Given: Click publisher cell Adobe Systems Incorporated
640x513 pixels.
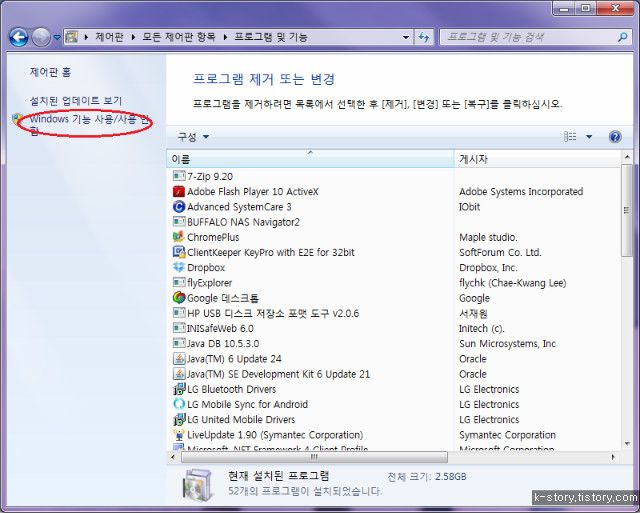Looking at the screenshot, I should coord(521,191).
